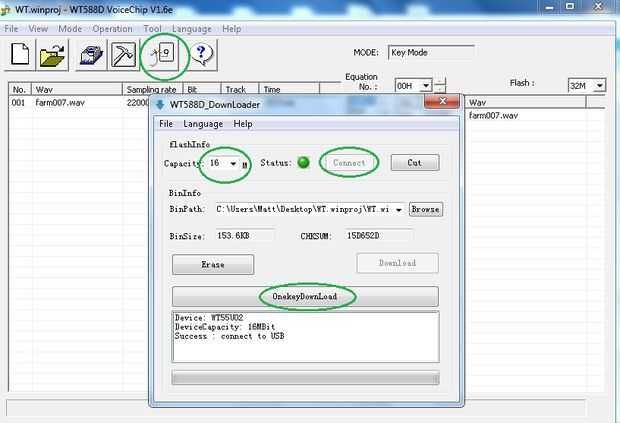This screenshot has height=423, width=620.
Task: Click the Erase button
Action: tap(213, 264)
